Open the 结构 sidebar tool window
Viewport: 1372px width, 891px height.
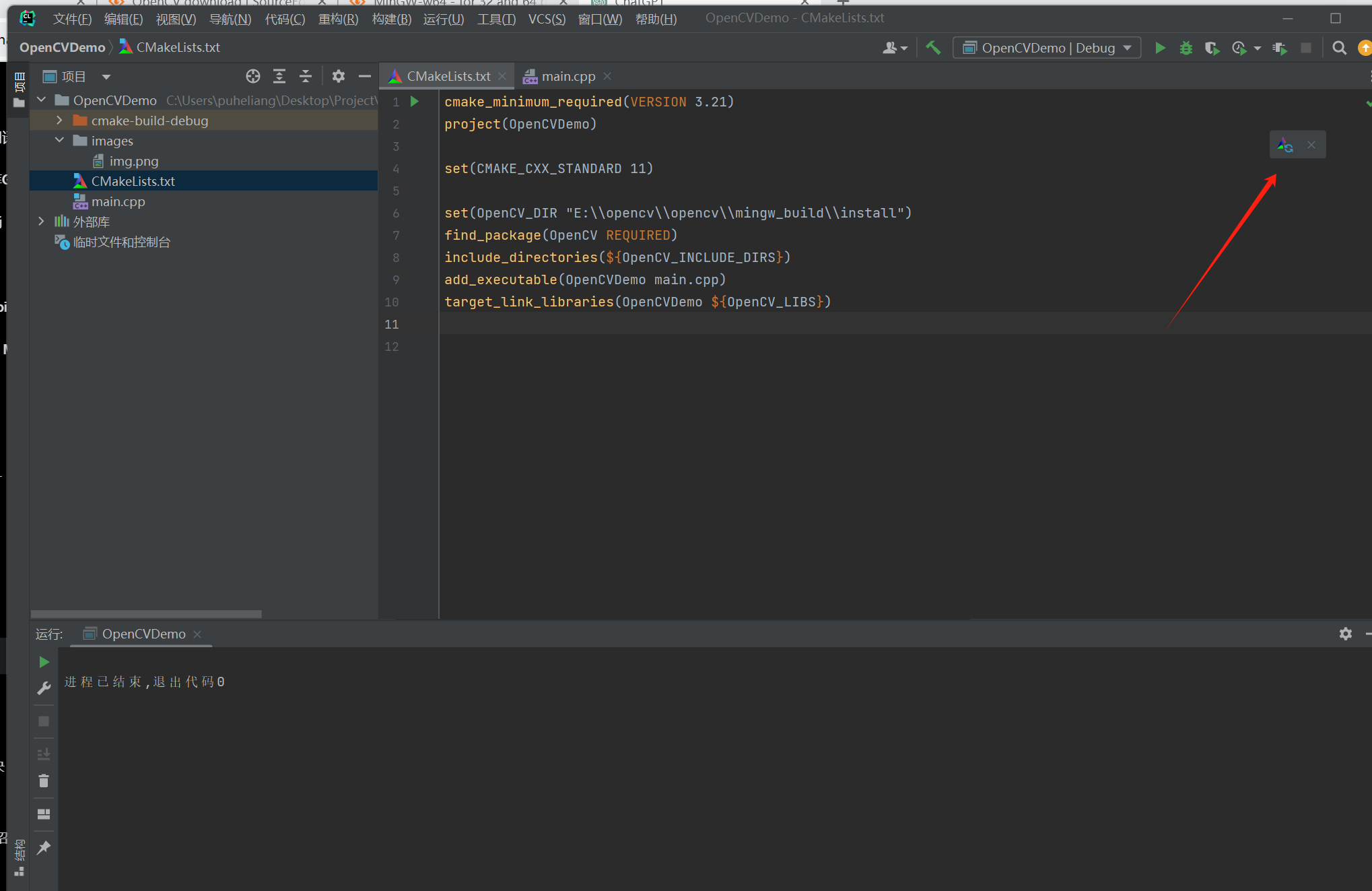coord(20,857)
